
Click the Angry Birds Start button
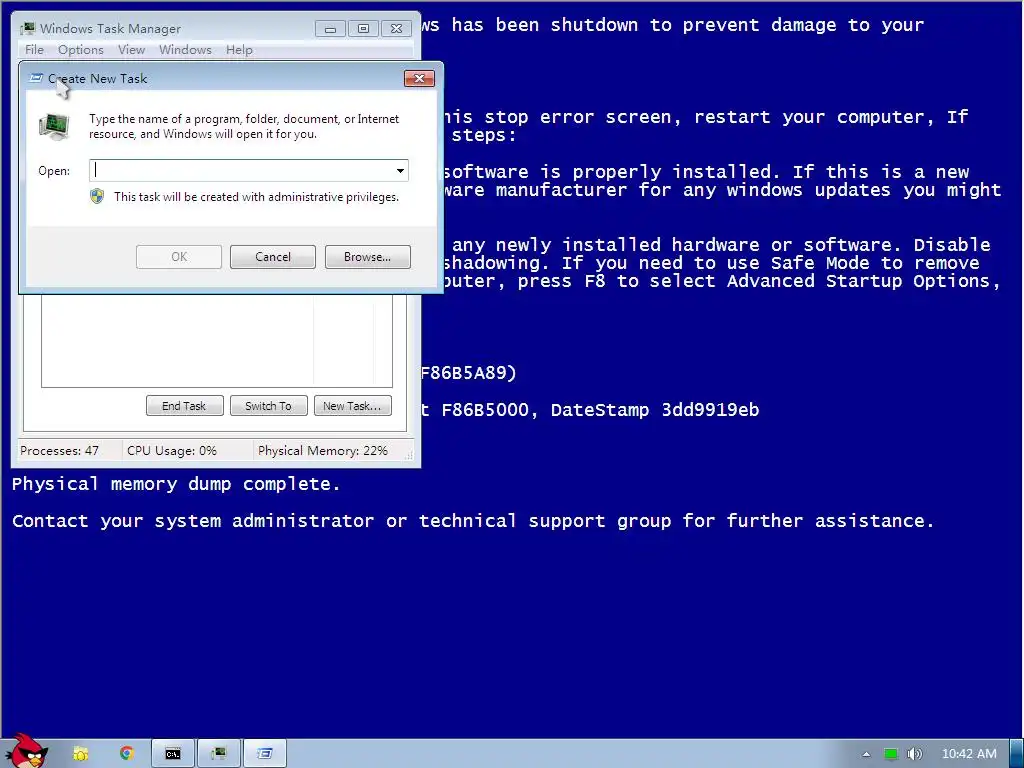coord(26,750)
